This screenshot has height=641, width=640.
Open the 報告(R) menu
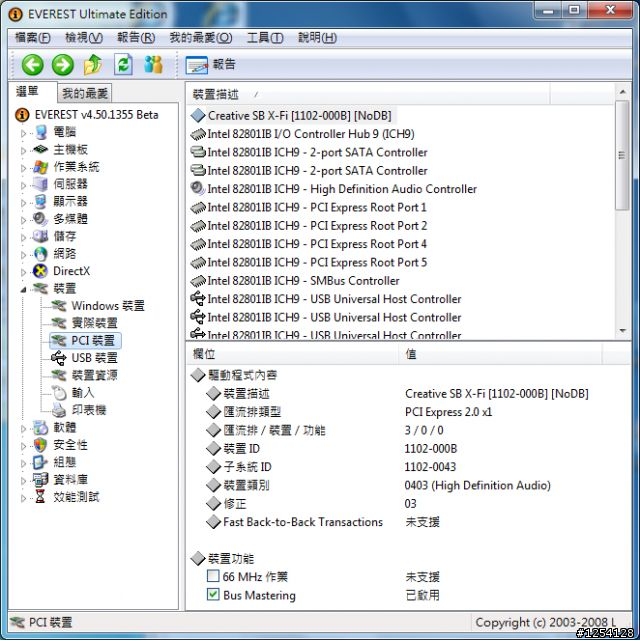(136, 38)
